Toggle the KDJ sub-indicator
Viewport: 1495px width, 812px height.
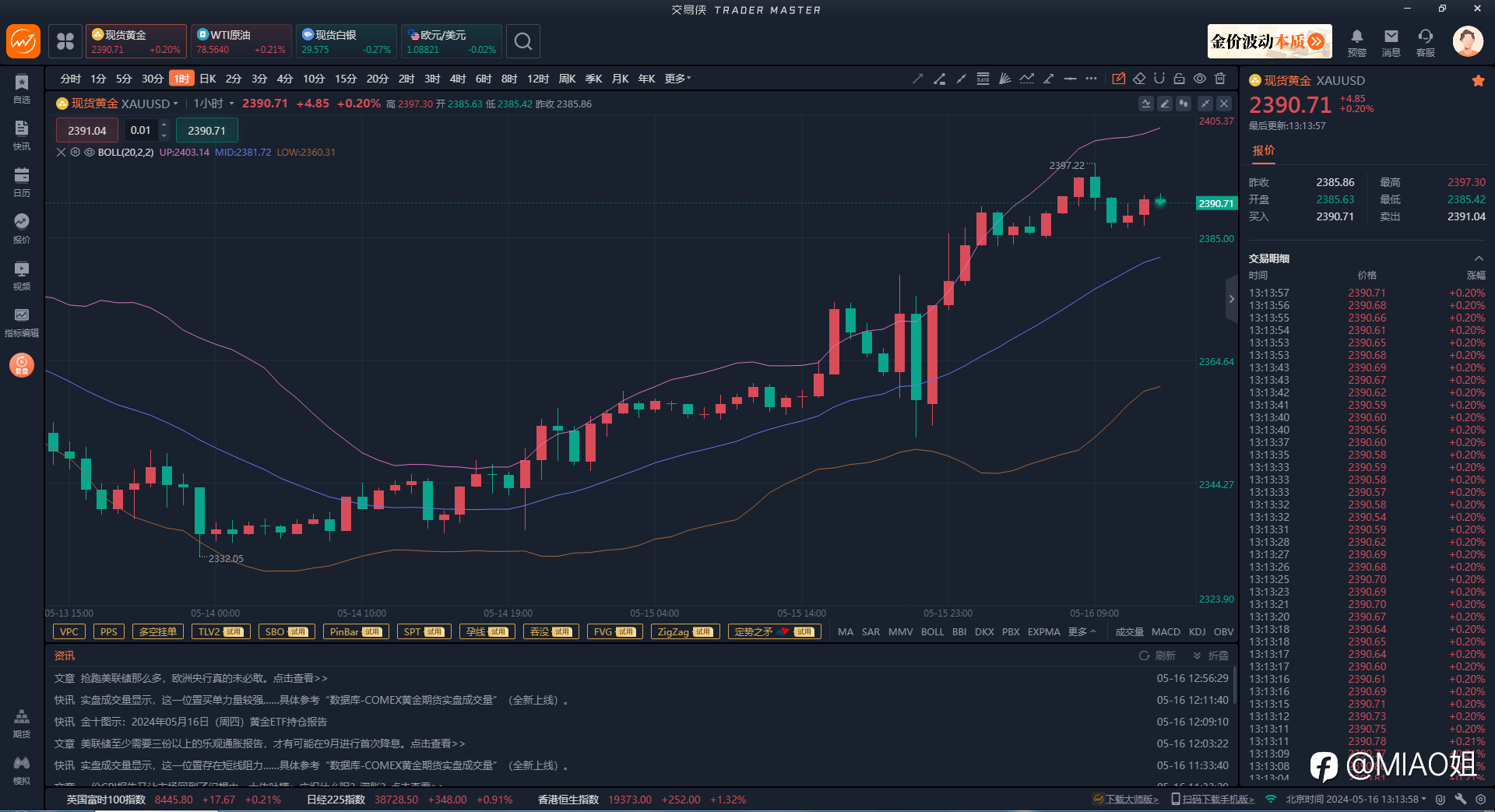(1198, 632)
